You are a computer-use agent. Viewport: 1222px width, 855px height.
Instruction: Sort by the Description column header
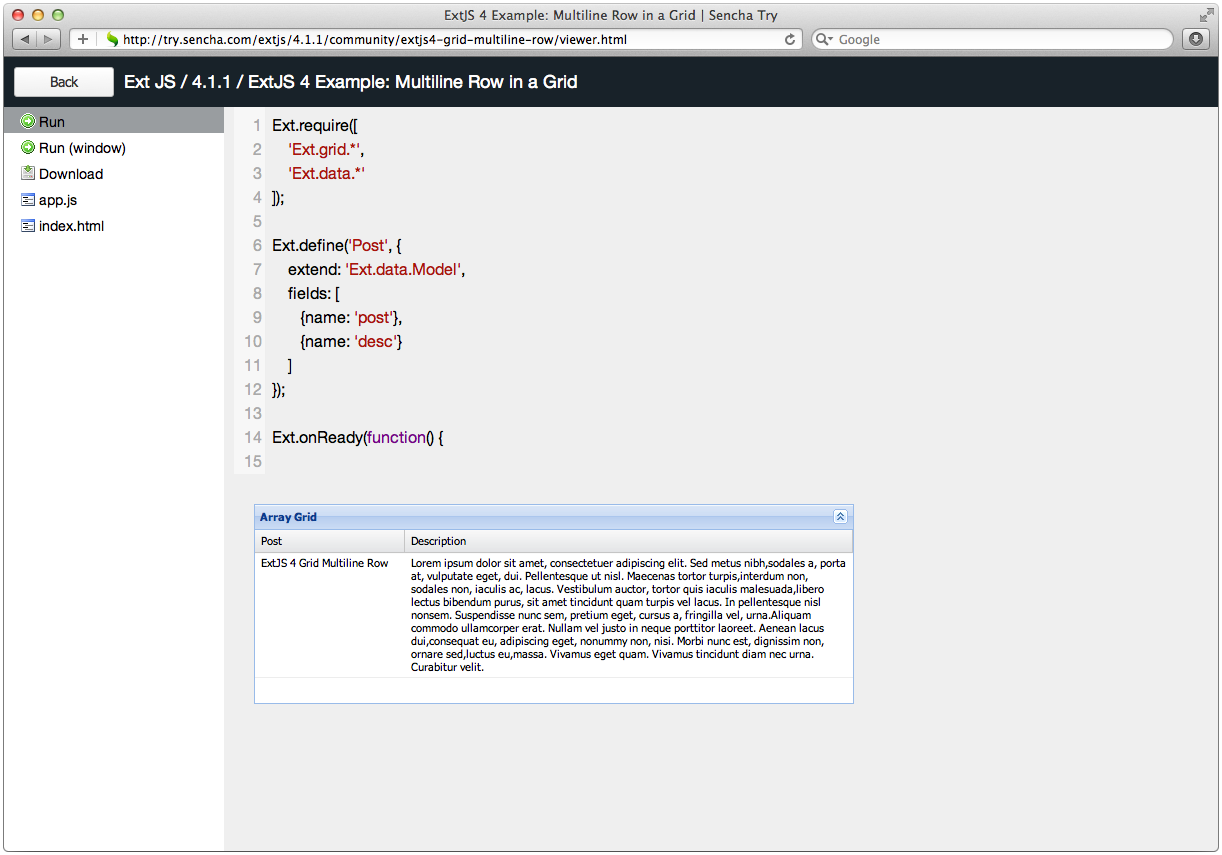[x=629, y=541]
